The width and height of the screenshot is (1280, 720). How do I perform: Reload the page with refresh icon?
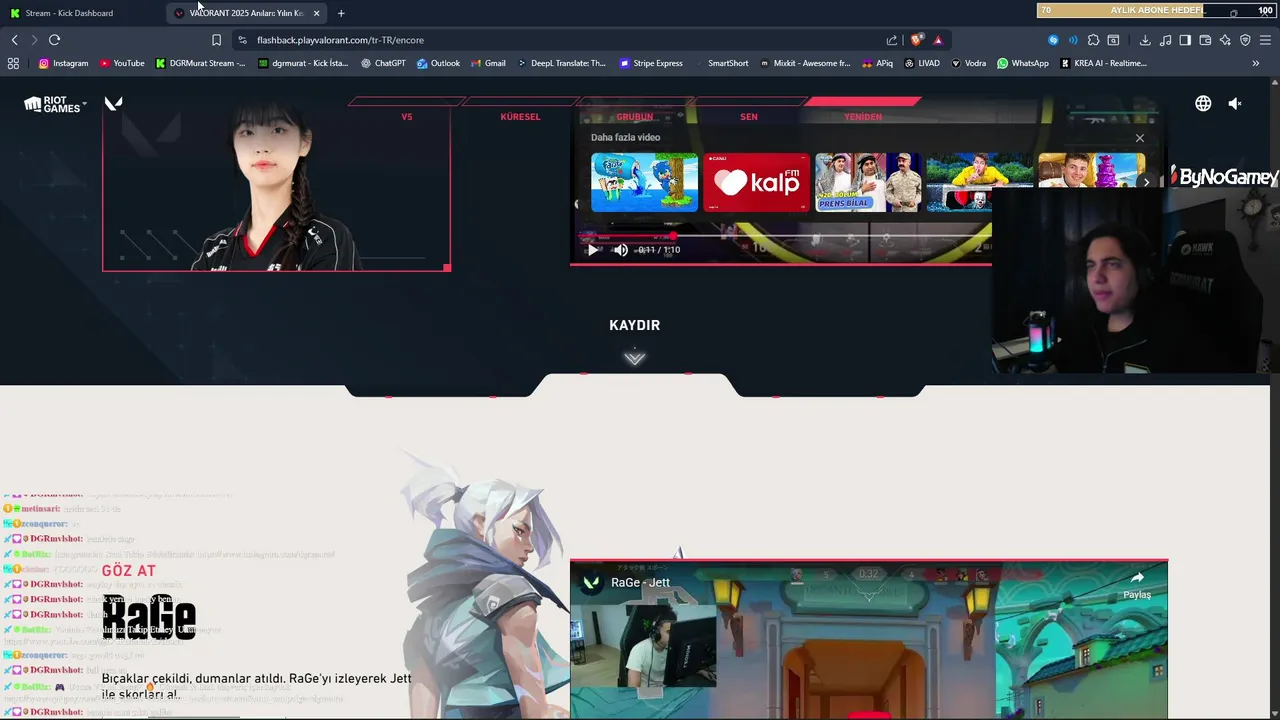coord(54,40)
